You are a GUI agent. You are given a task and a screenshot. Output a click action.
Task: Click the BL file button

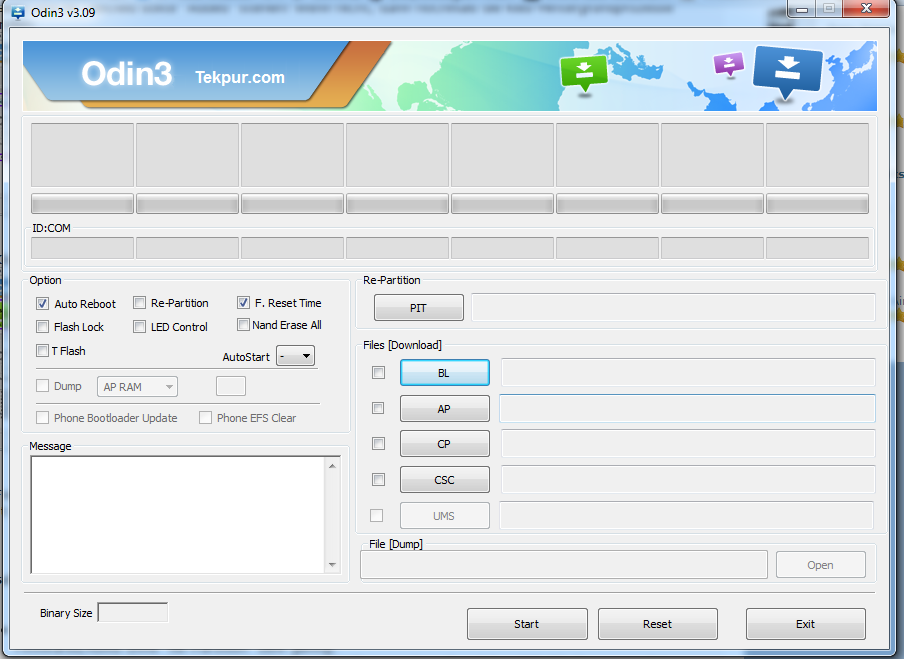(445, 373)
